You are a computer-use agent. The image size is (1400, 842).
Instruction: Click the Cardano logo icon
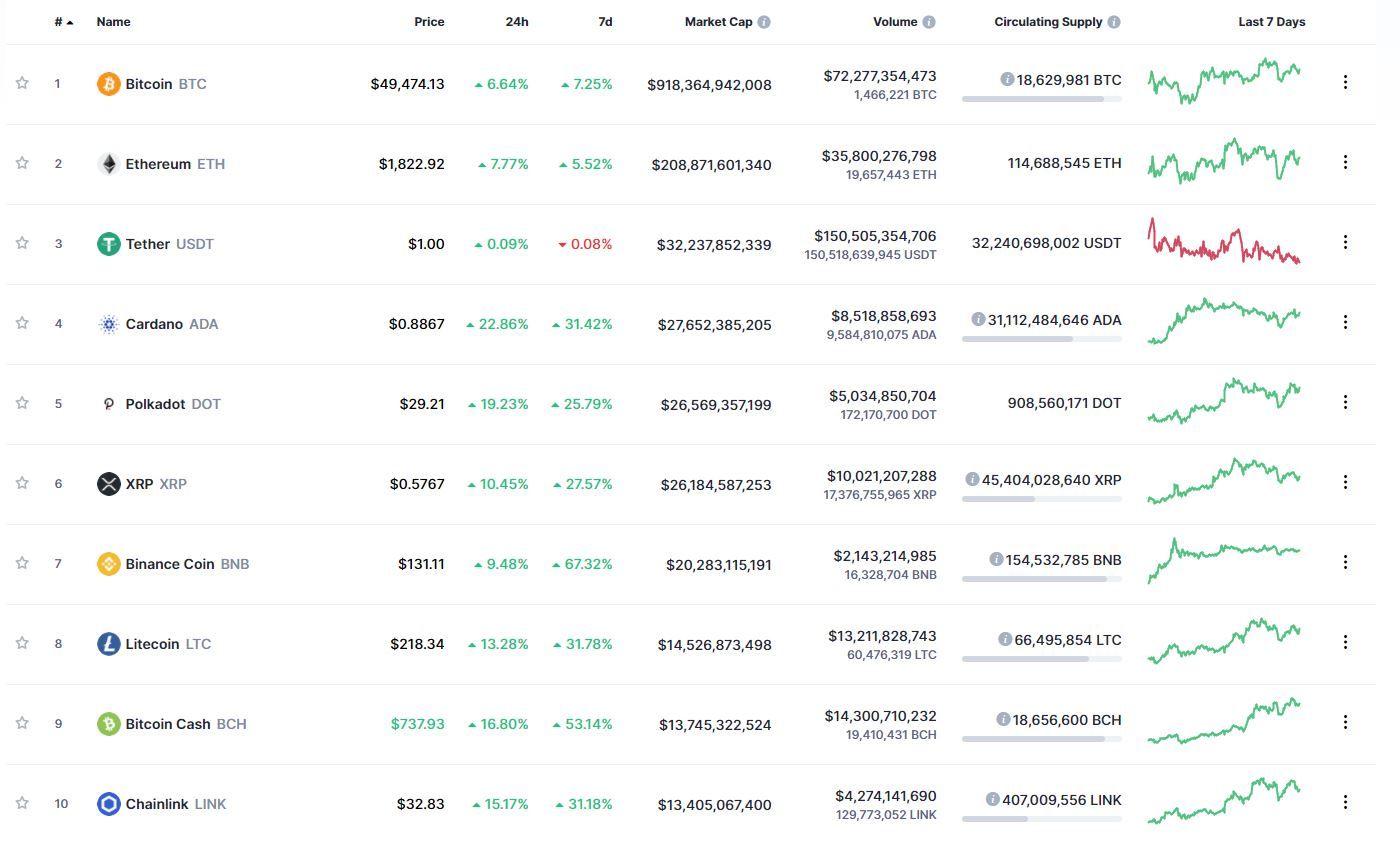108,324
